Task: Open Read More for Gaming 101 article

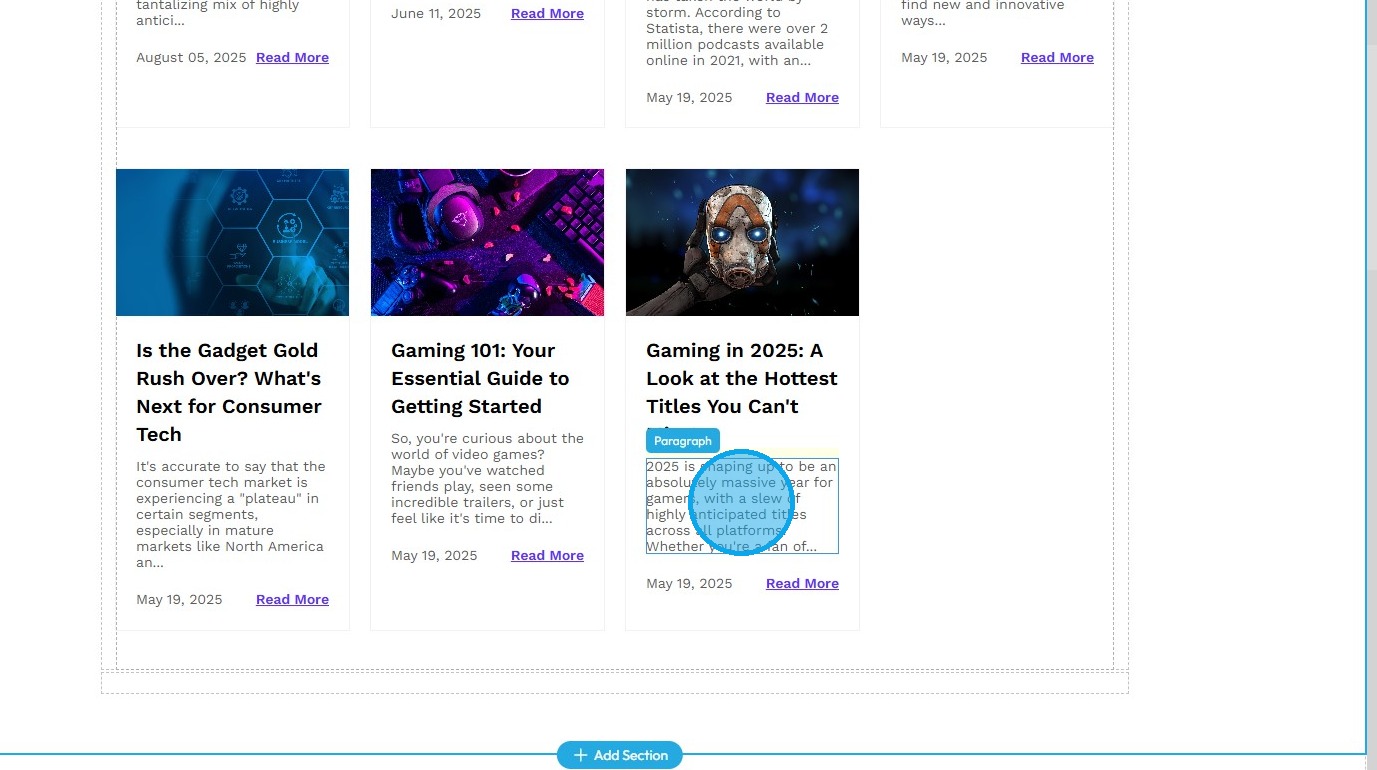Action: coord(547,556)
